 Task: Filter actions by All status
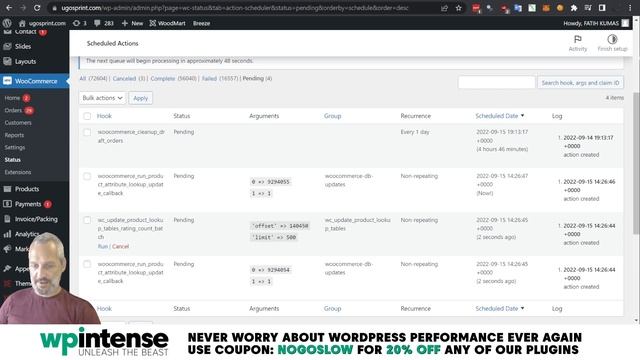click(83, 78)
